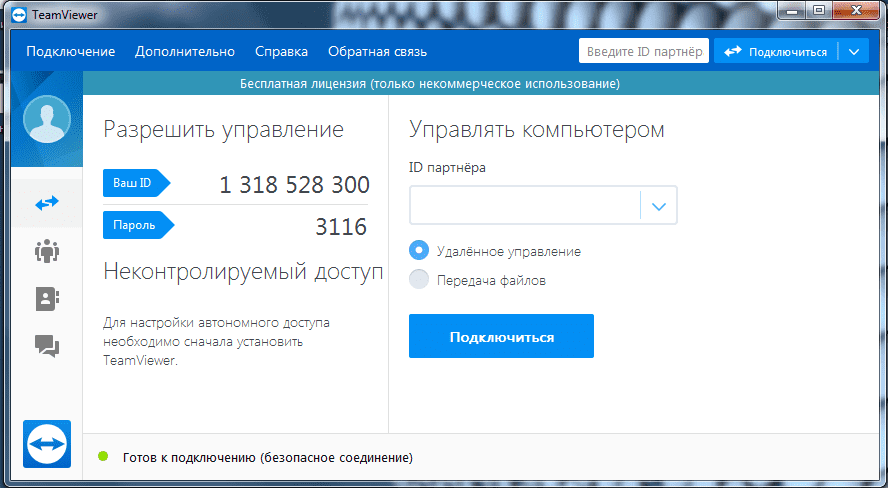Click the top toolbar Подключиться button
This screenshot has width=888, height=488.
776,52
